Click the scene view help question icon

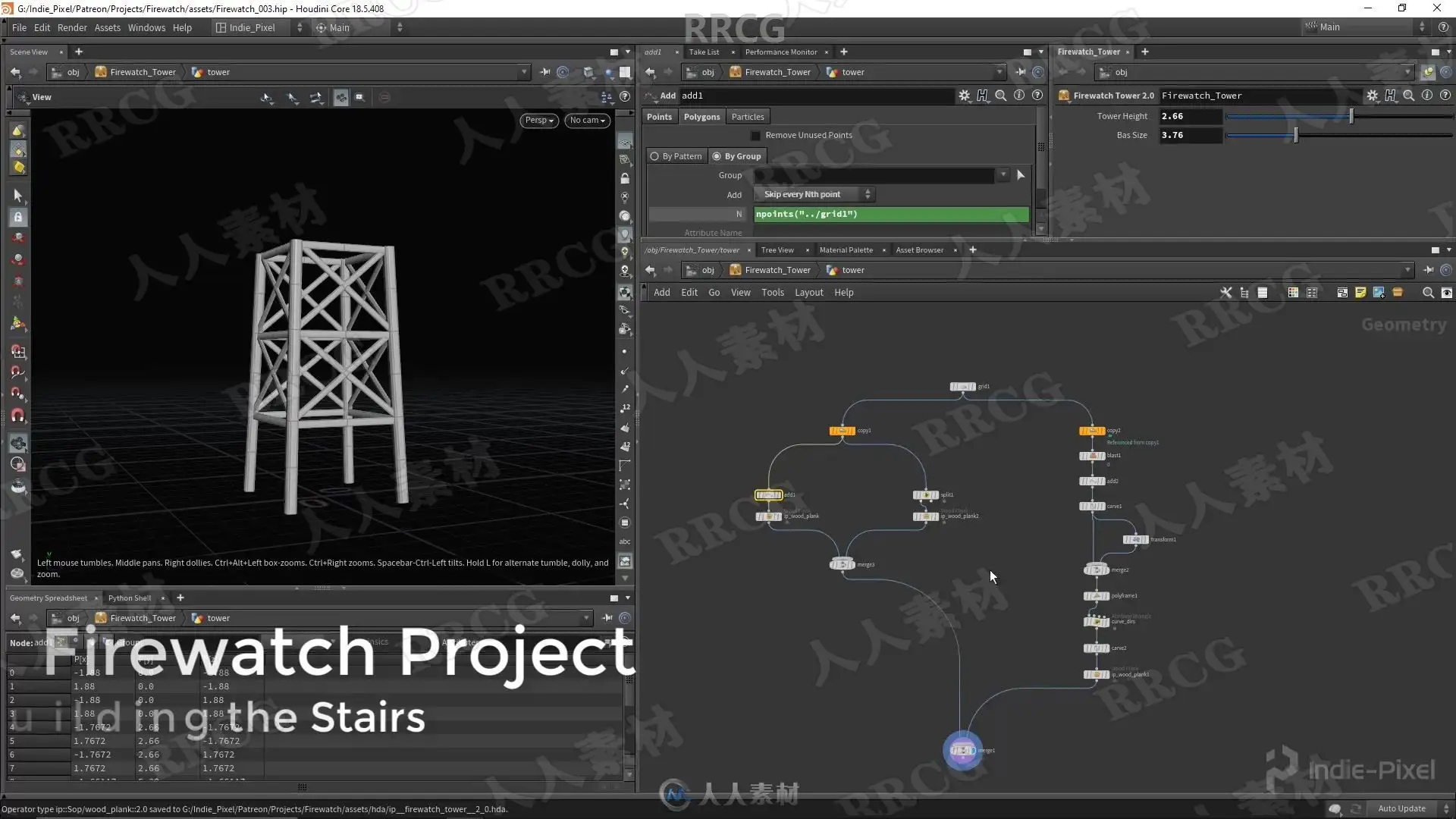tap(625, 97)
